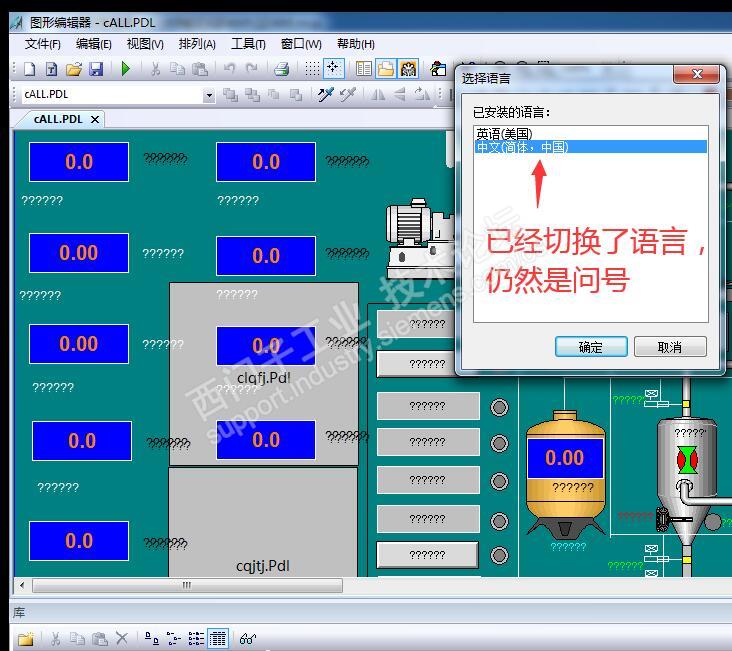
Task: Click the delete X icon in the library toolbar
Action: coord(122,638)
